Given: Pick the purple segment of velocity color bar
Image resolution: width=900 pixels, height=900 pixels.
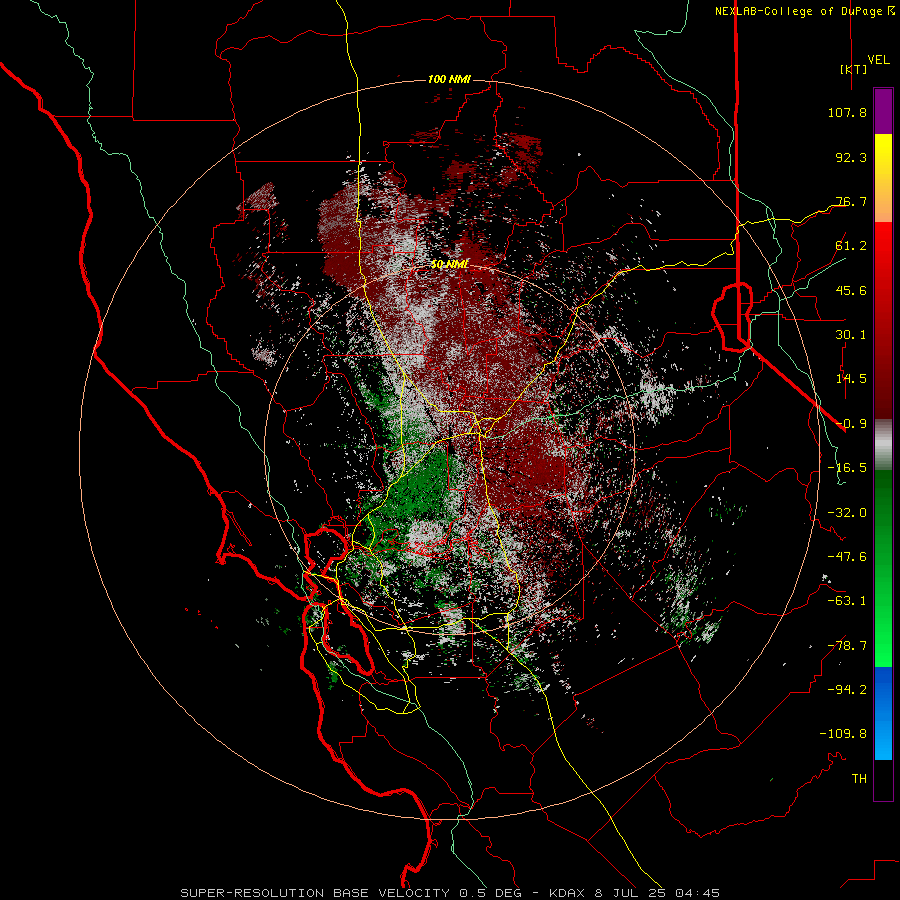Looking at the screenshot, I should point(883,111).
